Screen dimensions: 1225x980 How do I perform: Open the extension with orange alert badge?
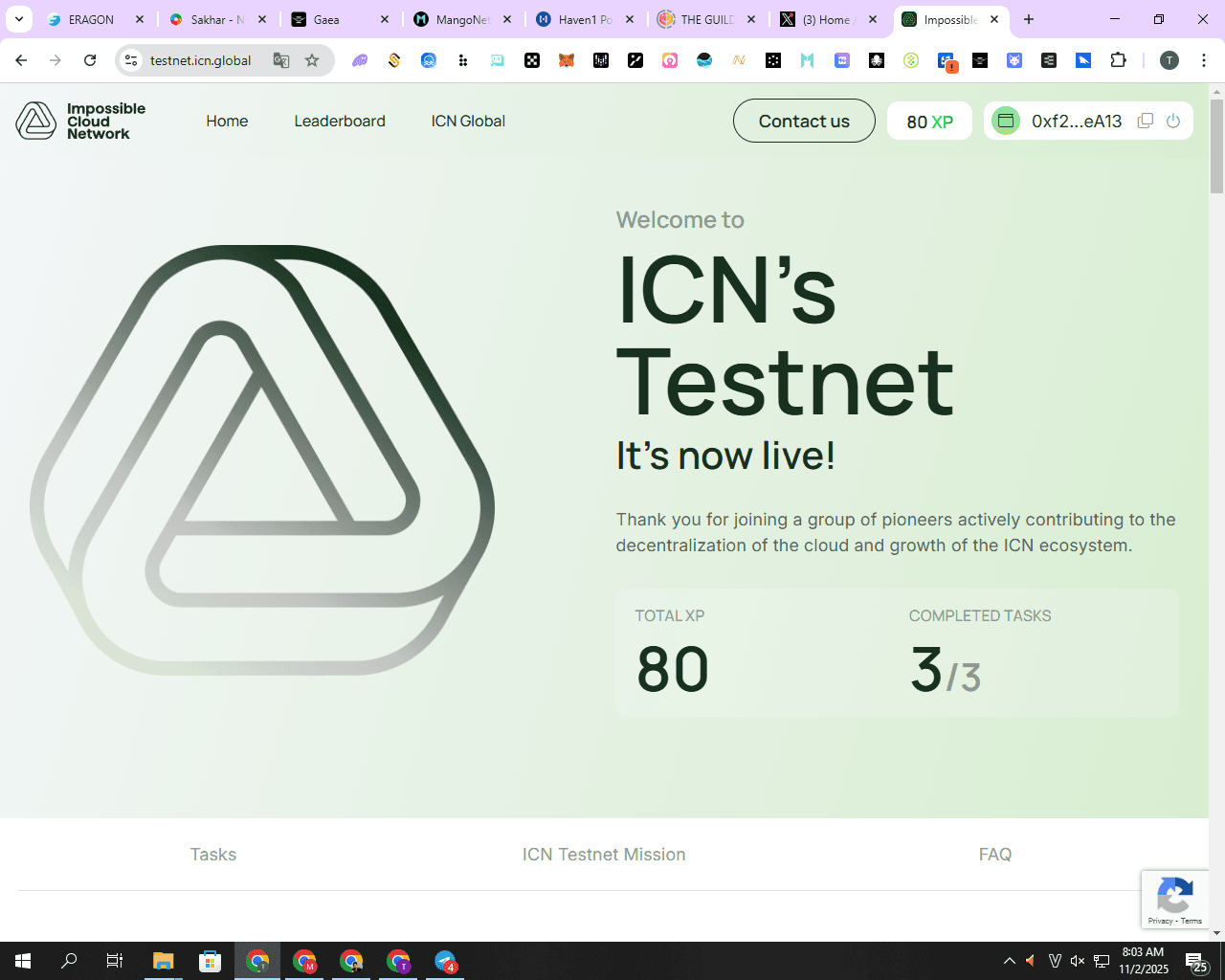(947, 61)
